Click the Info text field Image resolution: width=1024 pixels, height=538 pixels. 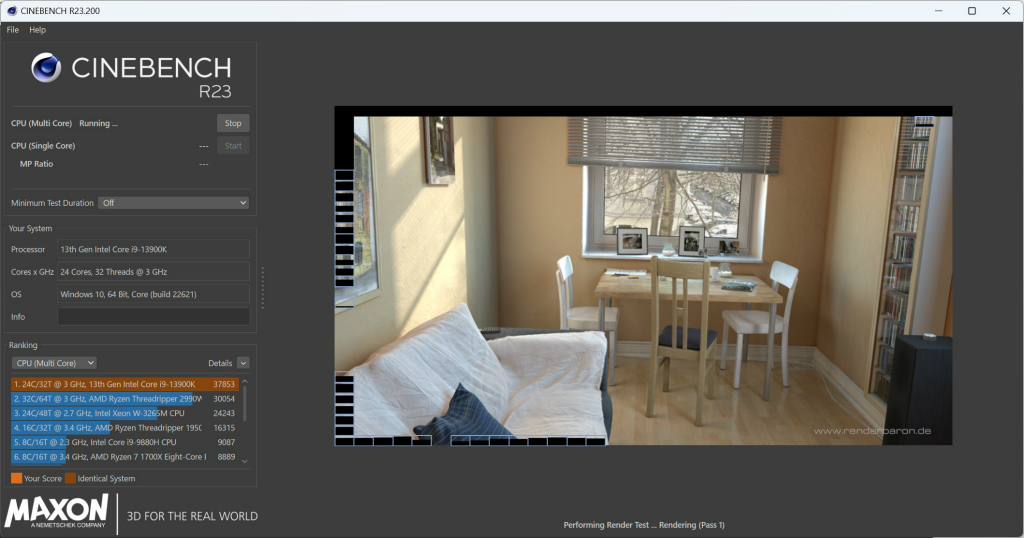[153, 317]
